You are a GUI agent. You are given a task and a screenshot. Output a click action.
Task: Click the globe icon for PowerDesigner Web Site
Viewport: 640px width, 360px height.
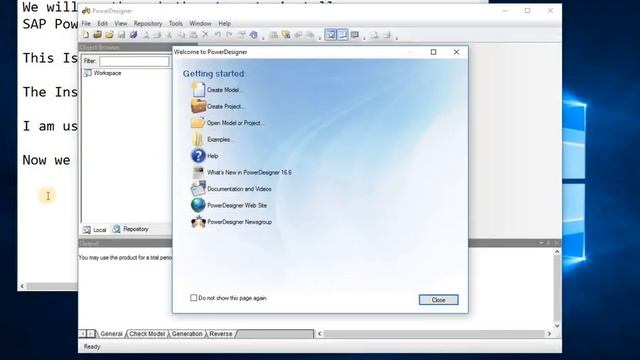(198, 205)
